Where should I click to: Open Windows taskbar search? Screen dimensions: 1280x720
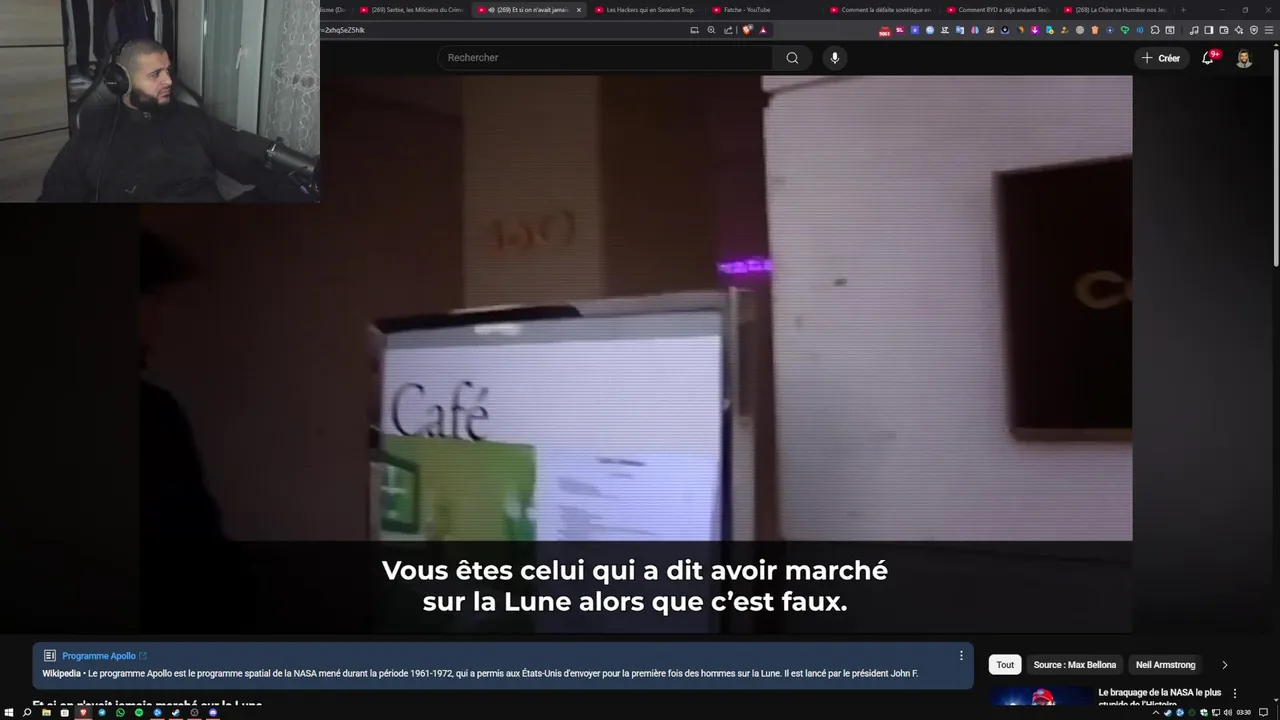tap(27, 712)
